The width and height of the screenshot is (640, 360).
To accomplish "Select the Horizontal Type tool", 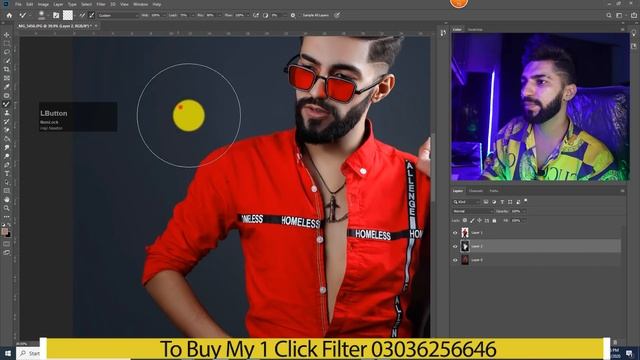I will click(x=7, y=173).
